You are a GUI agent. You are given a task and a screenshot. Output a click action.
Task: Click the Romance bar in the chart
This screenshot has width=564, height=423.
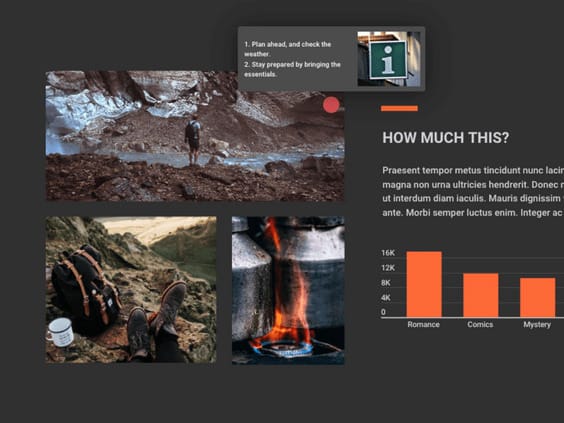point(424,284)
